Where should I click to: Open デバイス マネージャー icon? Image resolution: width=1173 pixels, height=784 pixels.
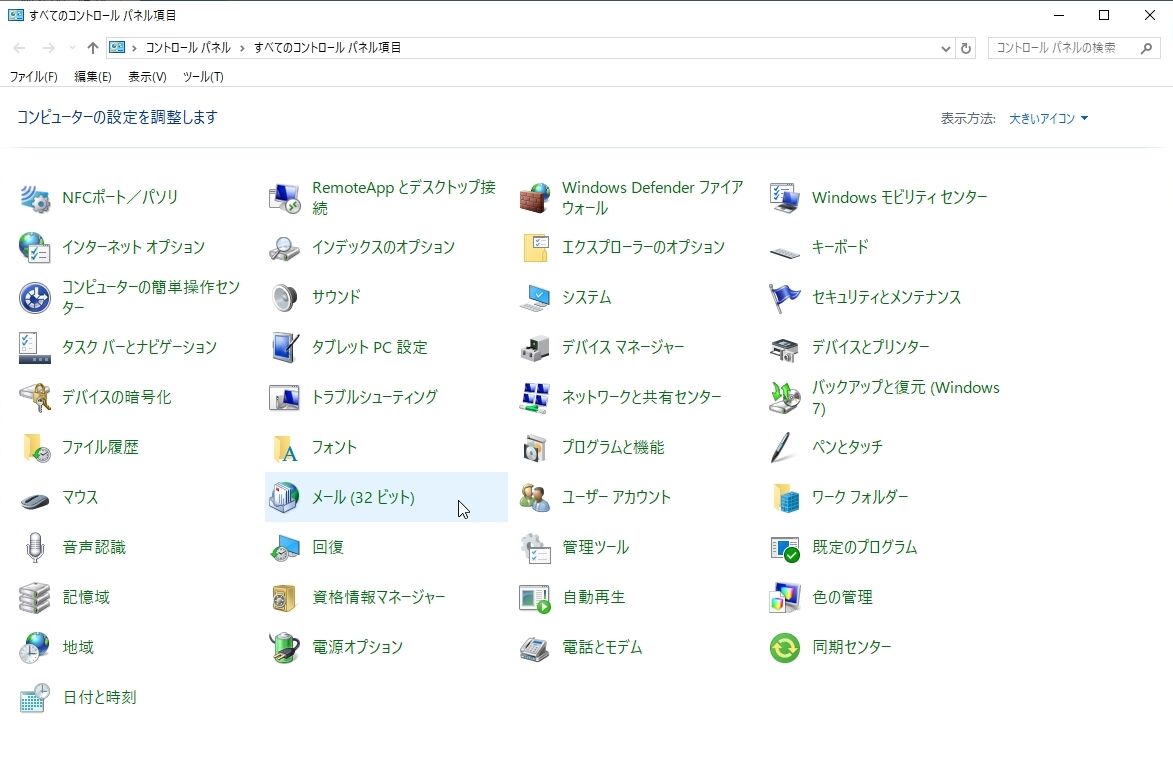534,348
